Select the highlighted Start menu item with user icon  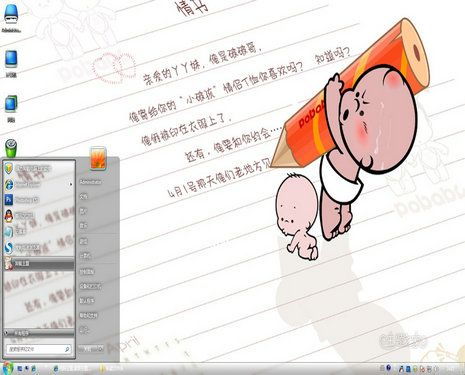coord(39,263)
